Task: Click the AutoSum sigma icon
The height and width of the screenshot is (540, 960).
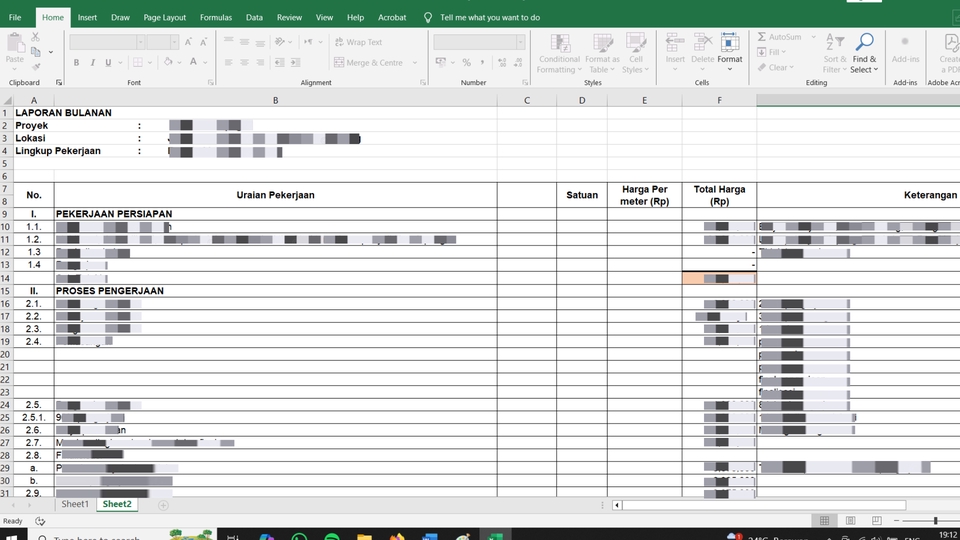Action: tap(762, 37)
